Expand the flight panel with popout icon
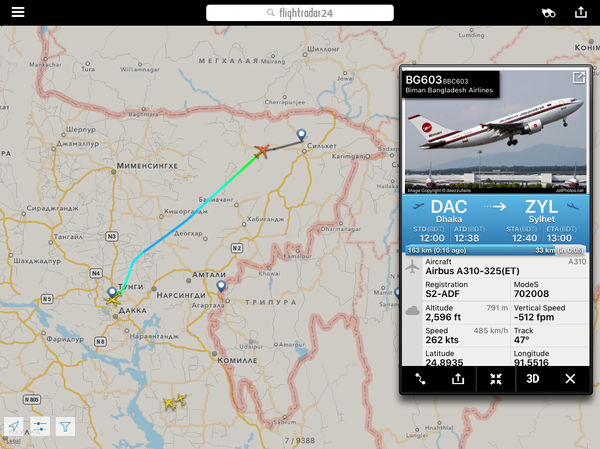The width and height of the screenshot is (600, 449). click(x=578, y=78)
